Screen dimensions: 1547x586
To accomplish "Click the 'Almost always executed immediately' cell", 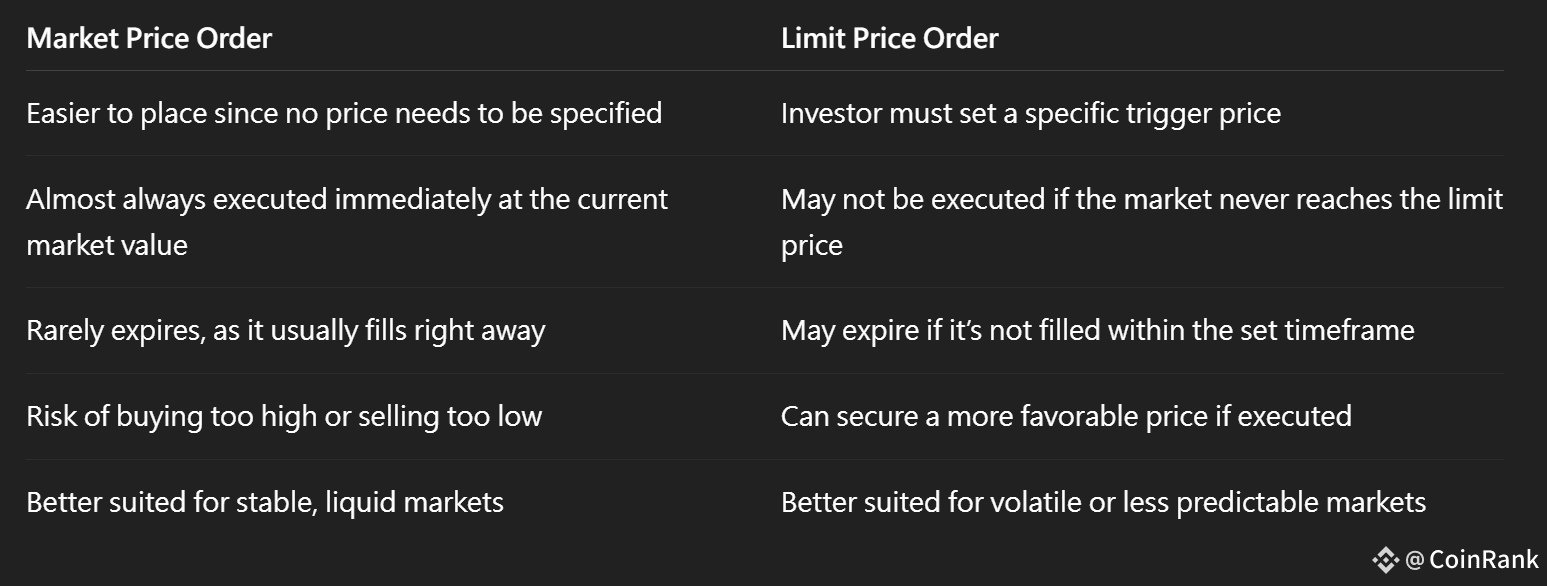I will [347, 222].
